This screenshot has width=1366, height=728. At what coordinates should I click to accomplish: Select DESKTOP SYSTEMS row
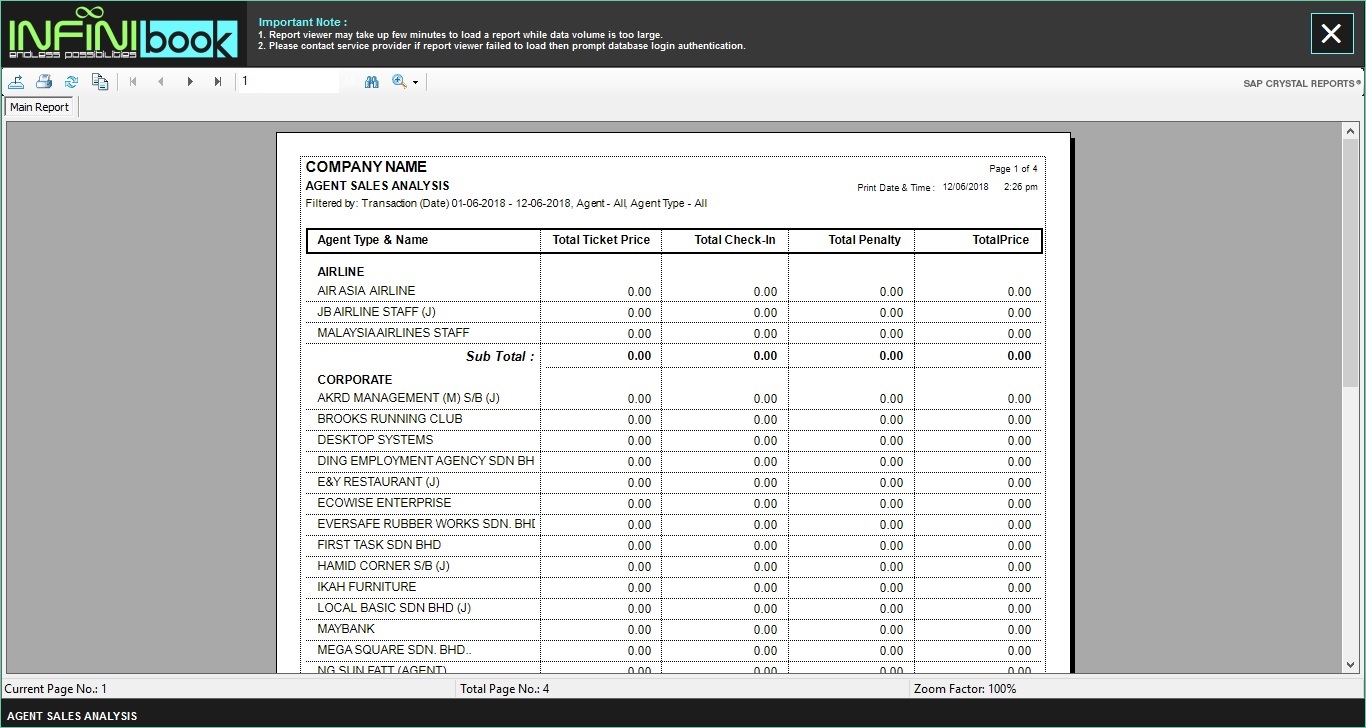click(x=673, y=440)
